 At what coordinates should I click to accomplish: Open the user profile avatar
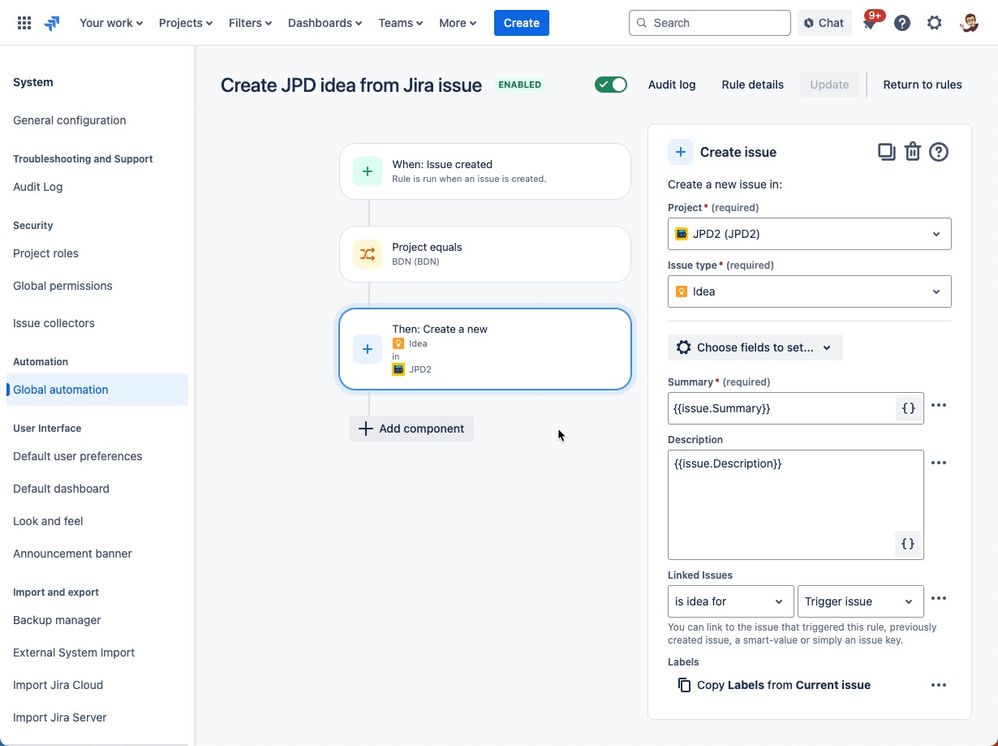(969, 23)
